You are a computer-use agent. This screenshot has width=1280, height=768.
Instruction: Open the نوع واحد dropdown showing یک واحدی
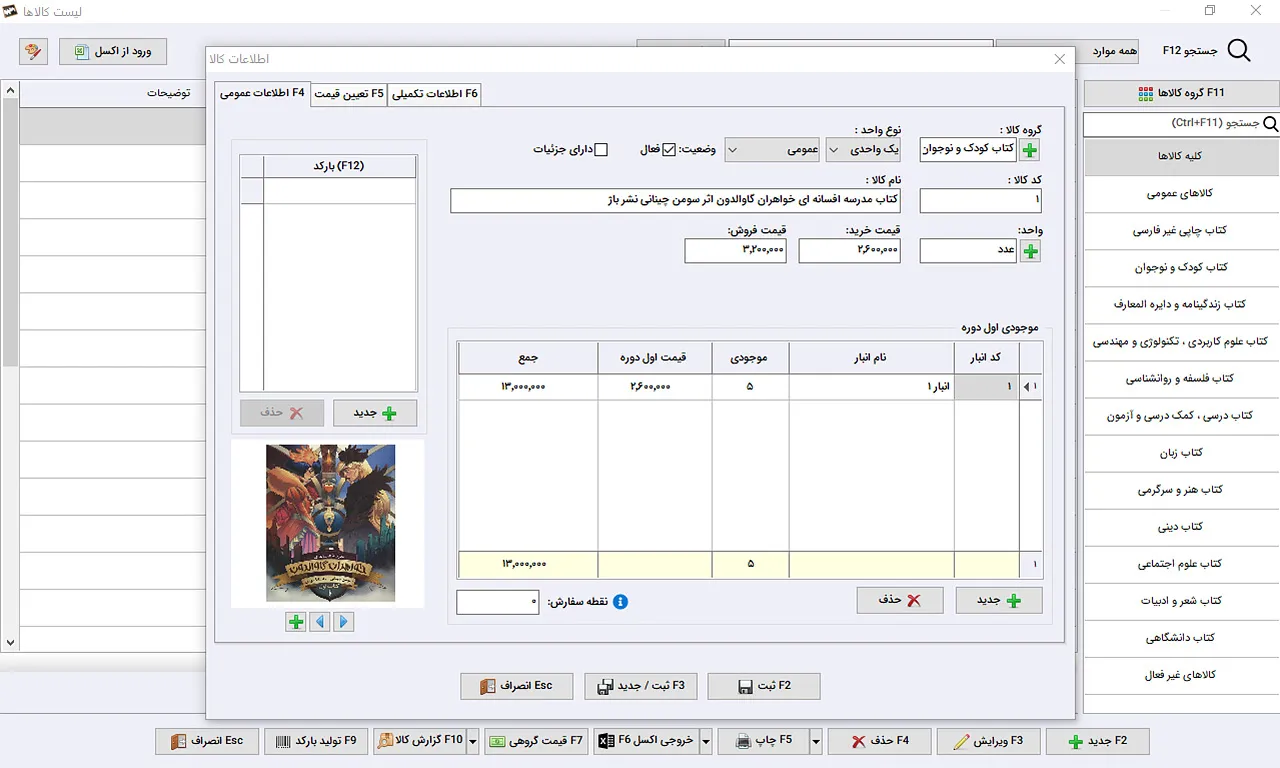coord(863,150)
